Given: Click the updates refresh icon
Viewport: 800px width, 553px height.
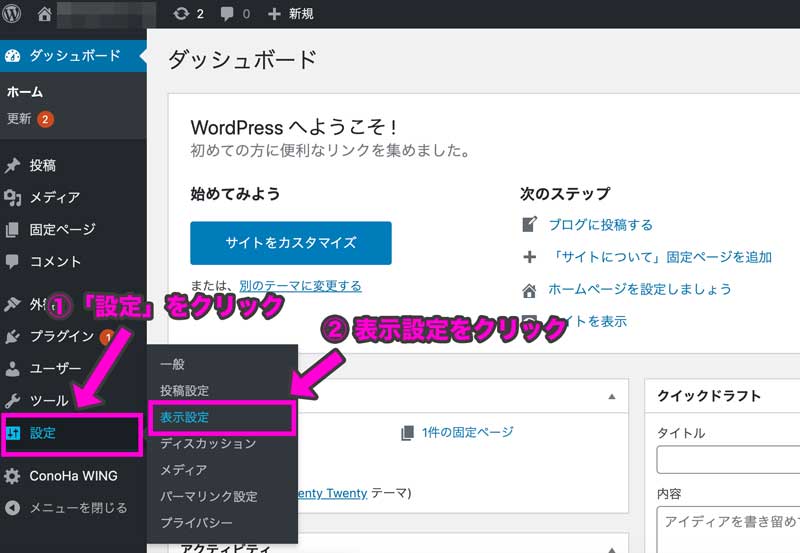Looking at the screenshot, I should click(x=180, y=14).
